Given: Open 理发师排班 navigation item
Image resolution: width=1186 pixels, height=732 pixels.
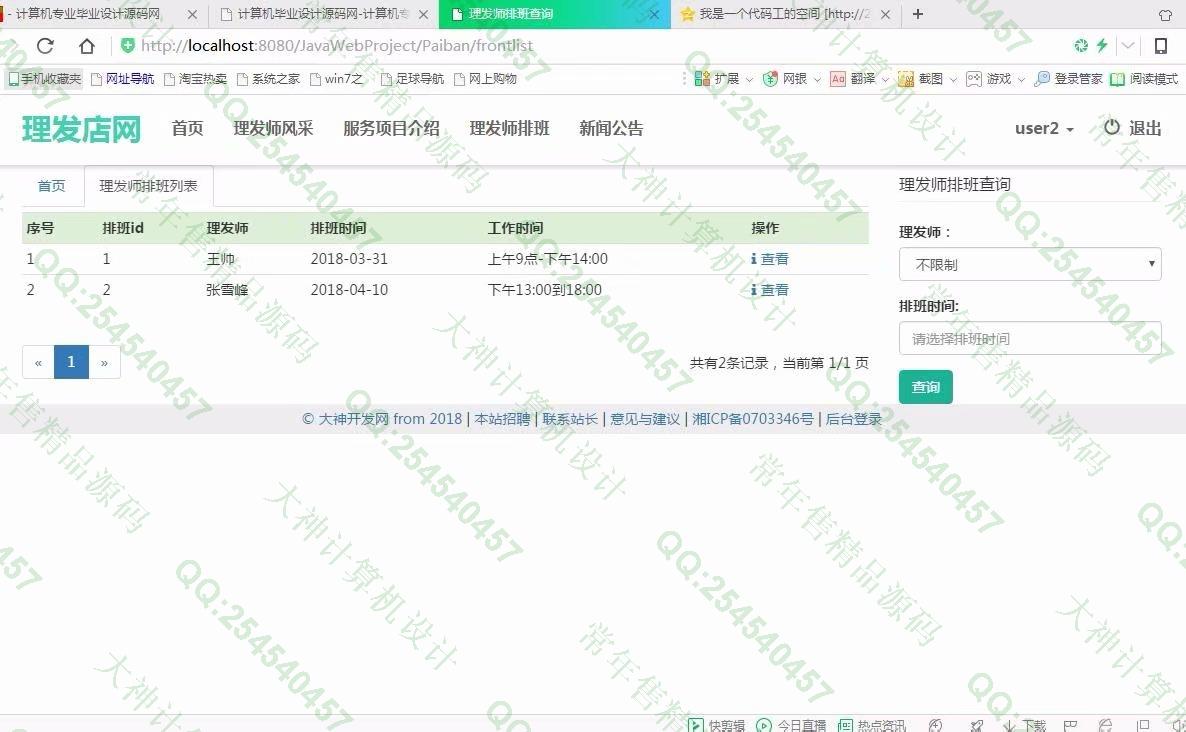Looking at the screenshot, I should coord(509,128).
